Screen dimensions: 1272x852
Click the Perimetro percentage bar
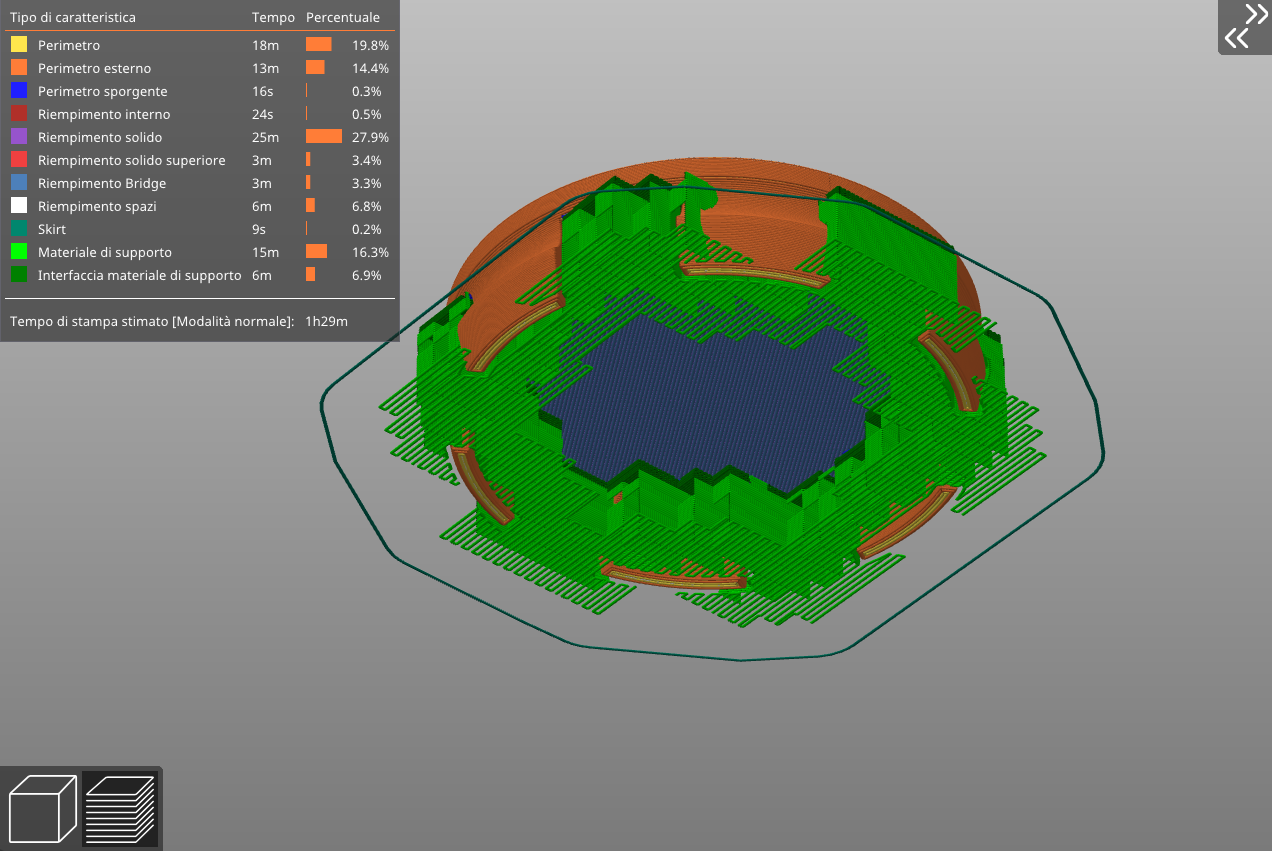click(319, 45)
